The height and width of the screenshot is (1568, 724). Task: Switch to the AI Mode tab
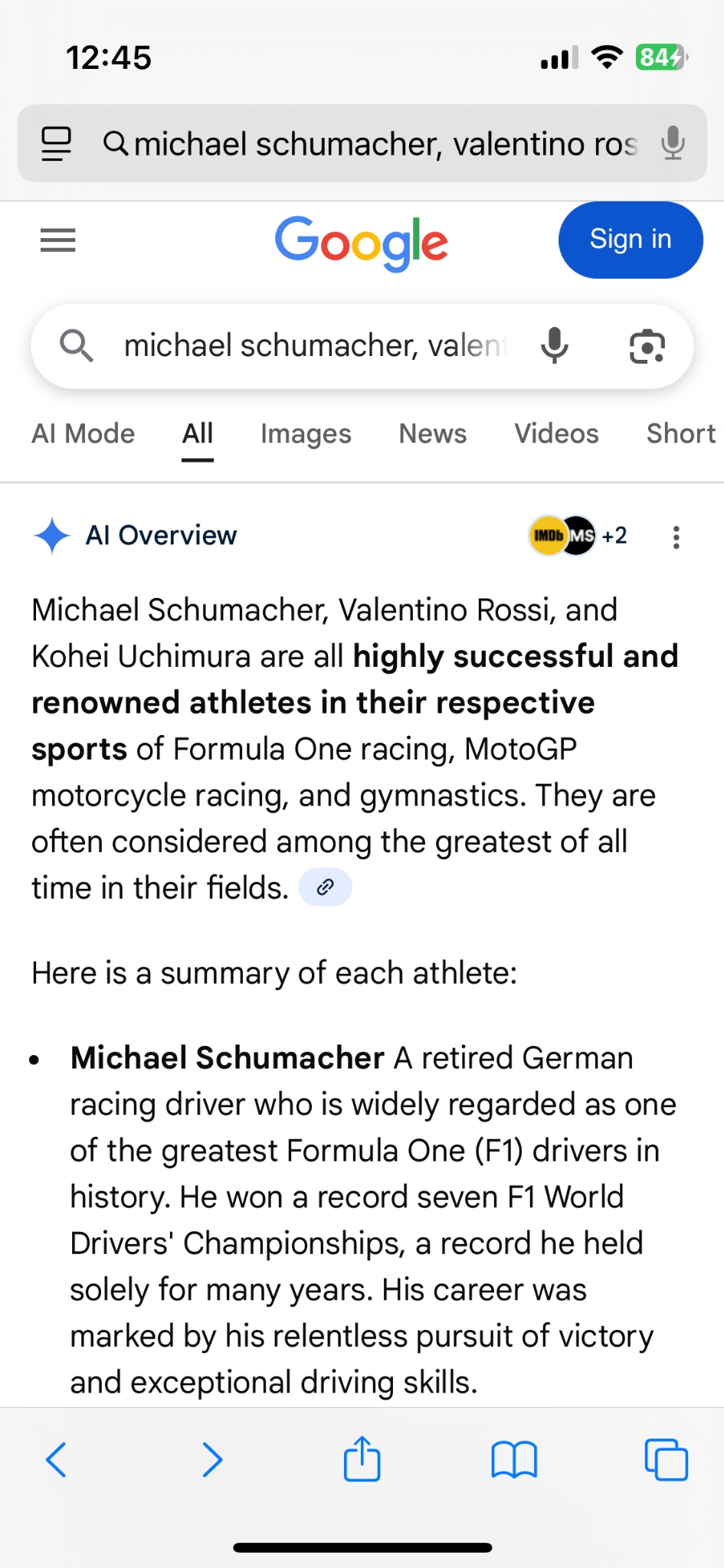click(83, 434)
